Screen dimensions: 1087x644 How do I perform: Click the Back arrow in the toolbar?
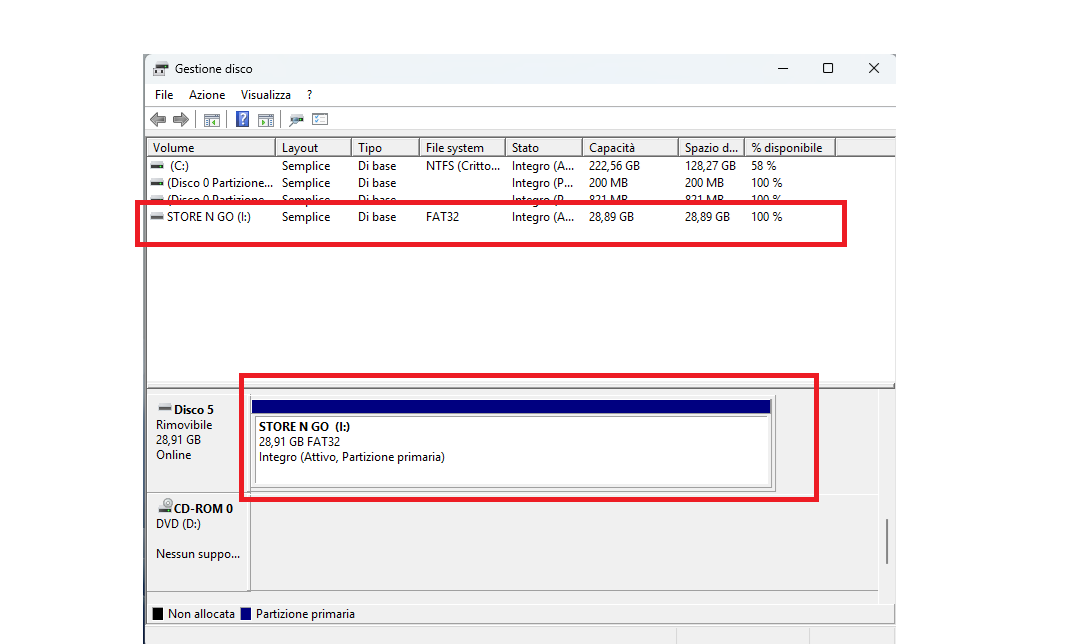point(158,120)
